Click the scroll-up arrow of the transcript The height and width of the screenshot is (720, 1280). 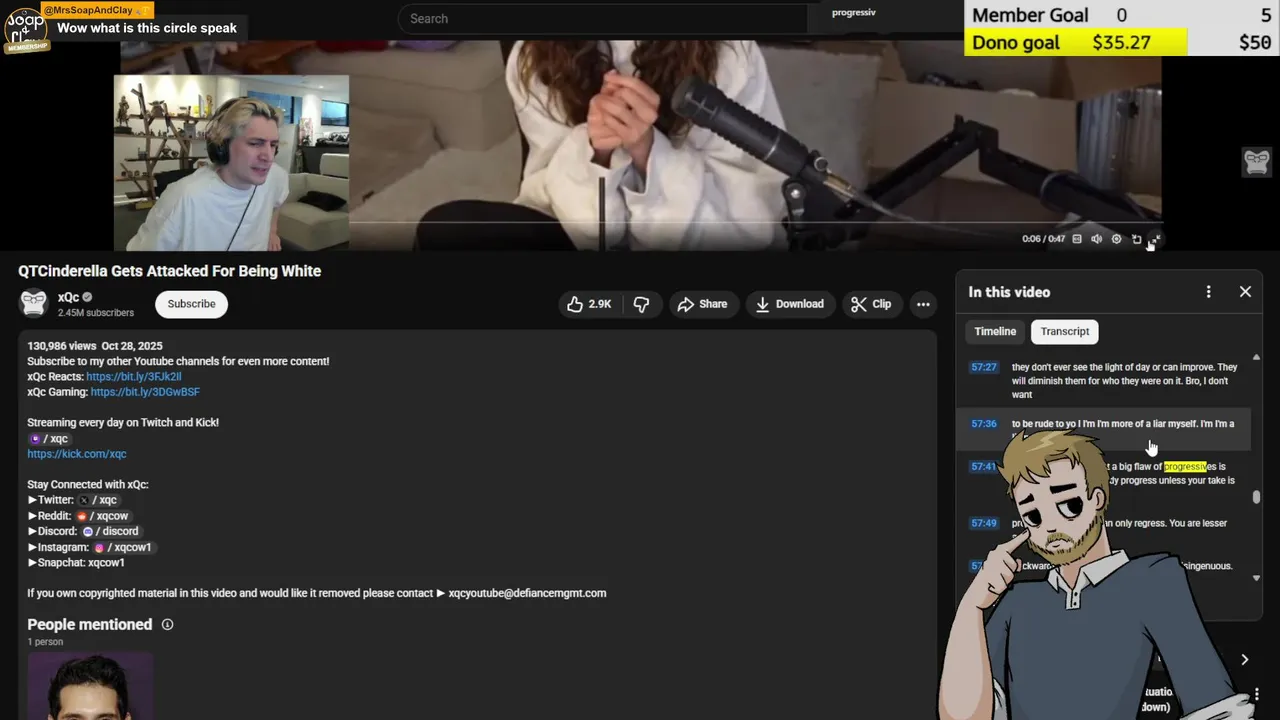tap(1256, 357)
